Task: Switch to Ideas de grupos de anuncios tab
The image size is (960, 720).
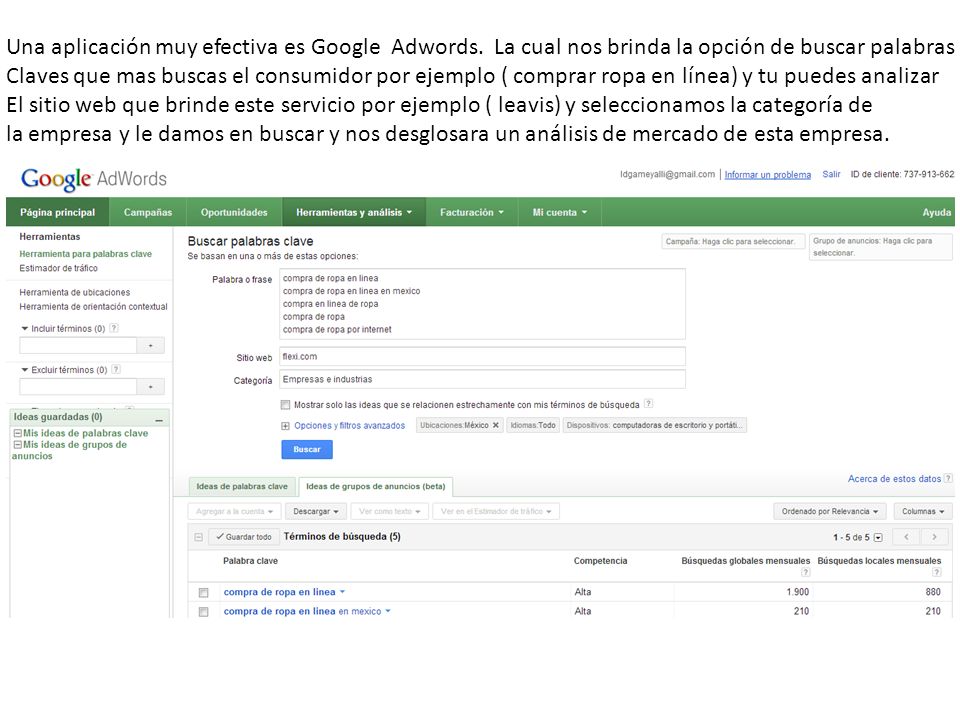Action: [375, 486]
